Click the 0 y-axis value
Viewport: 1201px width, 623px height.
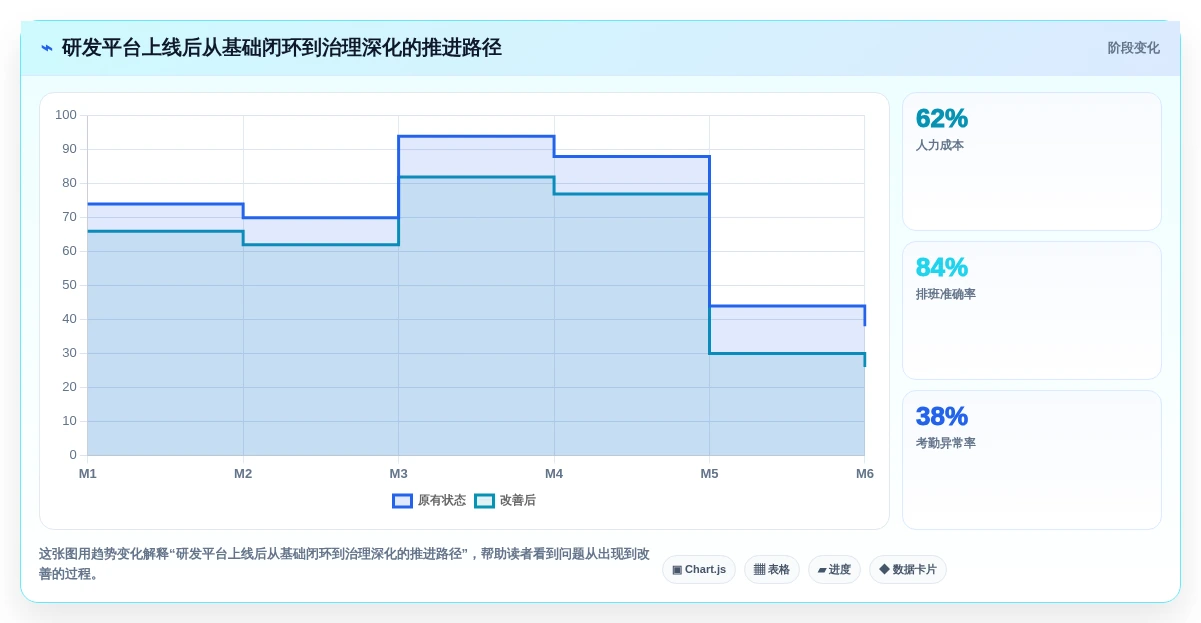(x=73, y=455)
